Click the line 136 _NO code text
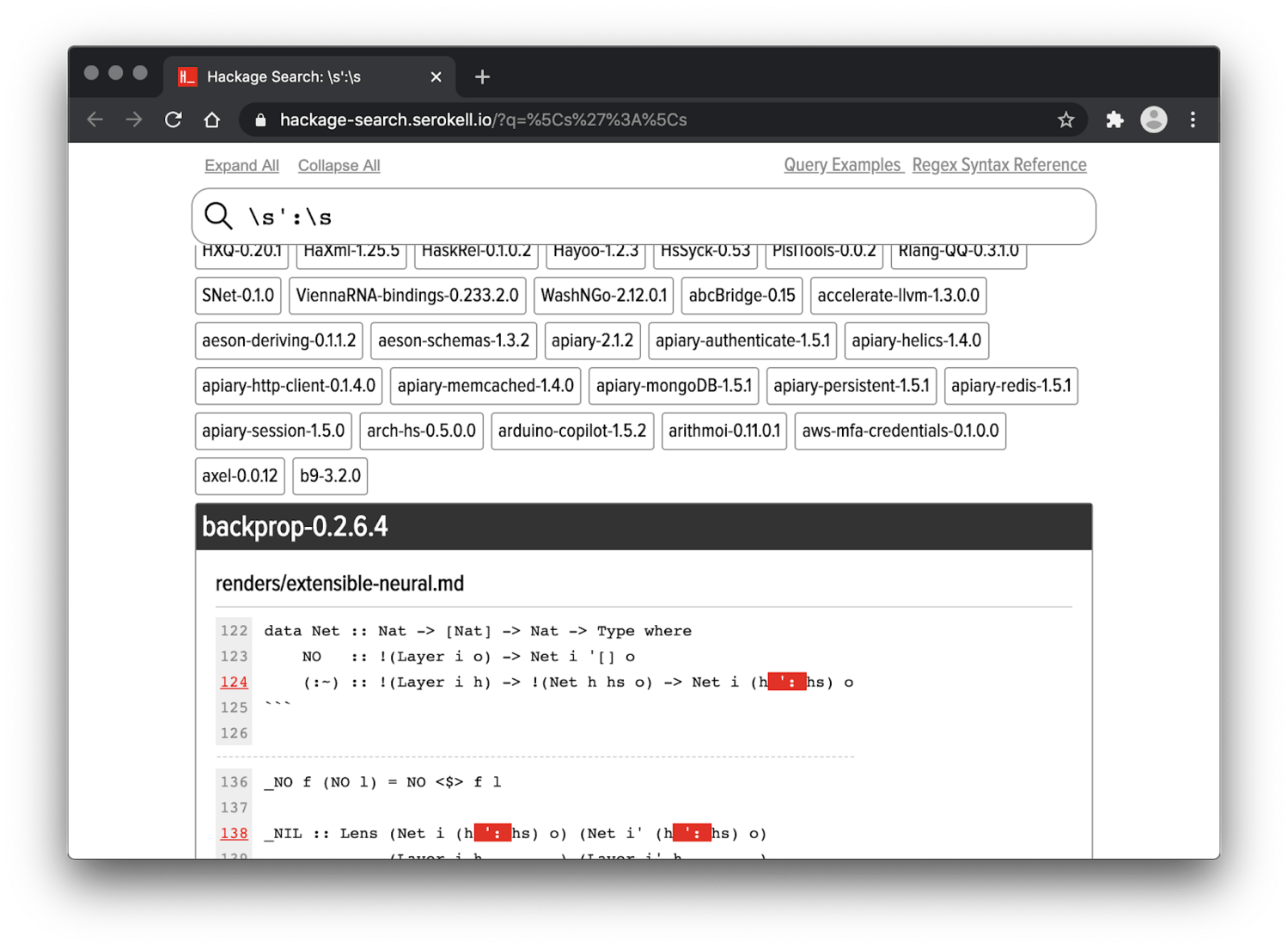This screenshot has height=949, width=1288. (382, 782)
